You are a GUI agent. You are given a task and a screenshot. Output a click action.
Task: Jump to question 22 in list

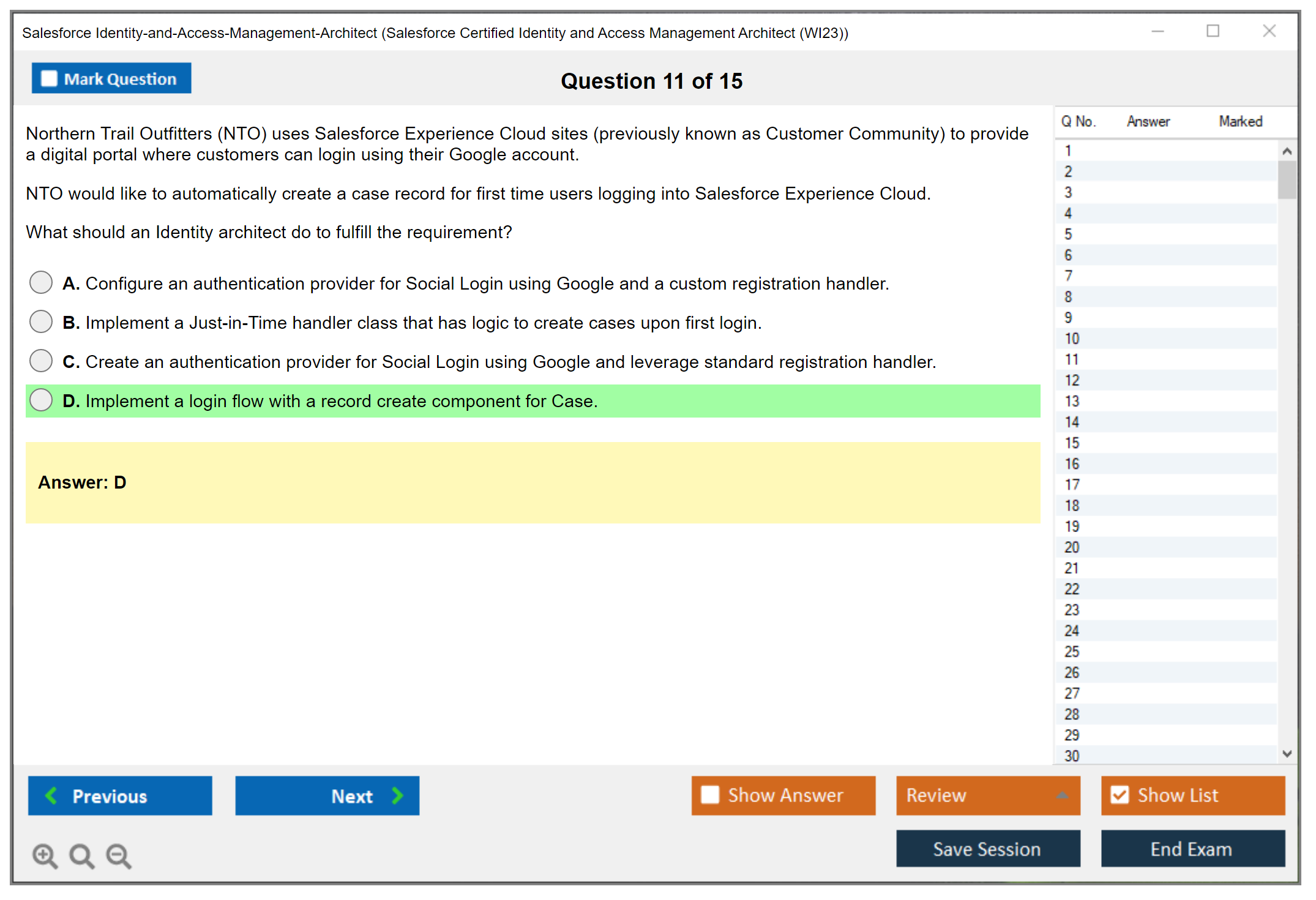click(x=1072, y=589)
